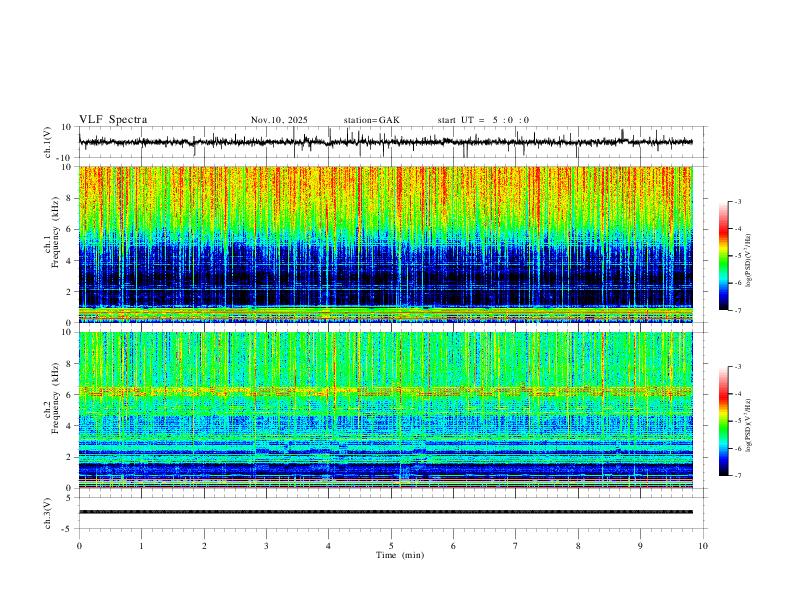
Task: Click the '8' tick on the time axis
Action: [x=578, y=546]
